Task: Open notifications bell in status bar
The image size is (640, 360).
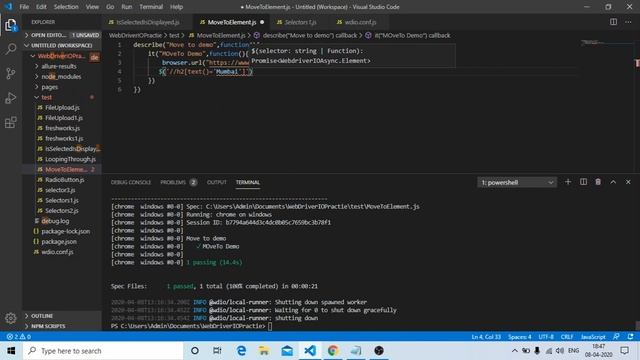Action: (631, 337)
